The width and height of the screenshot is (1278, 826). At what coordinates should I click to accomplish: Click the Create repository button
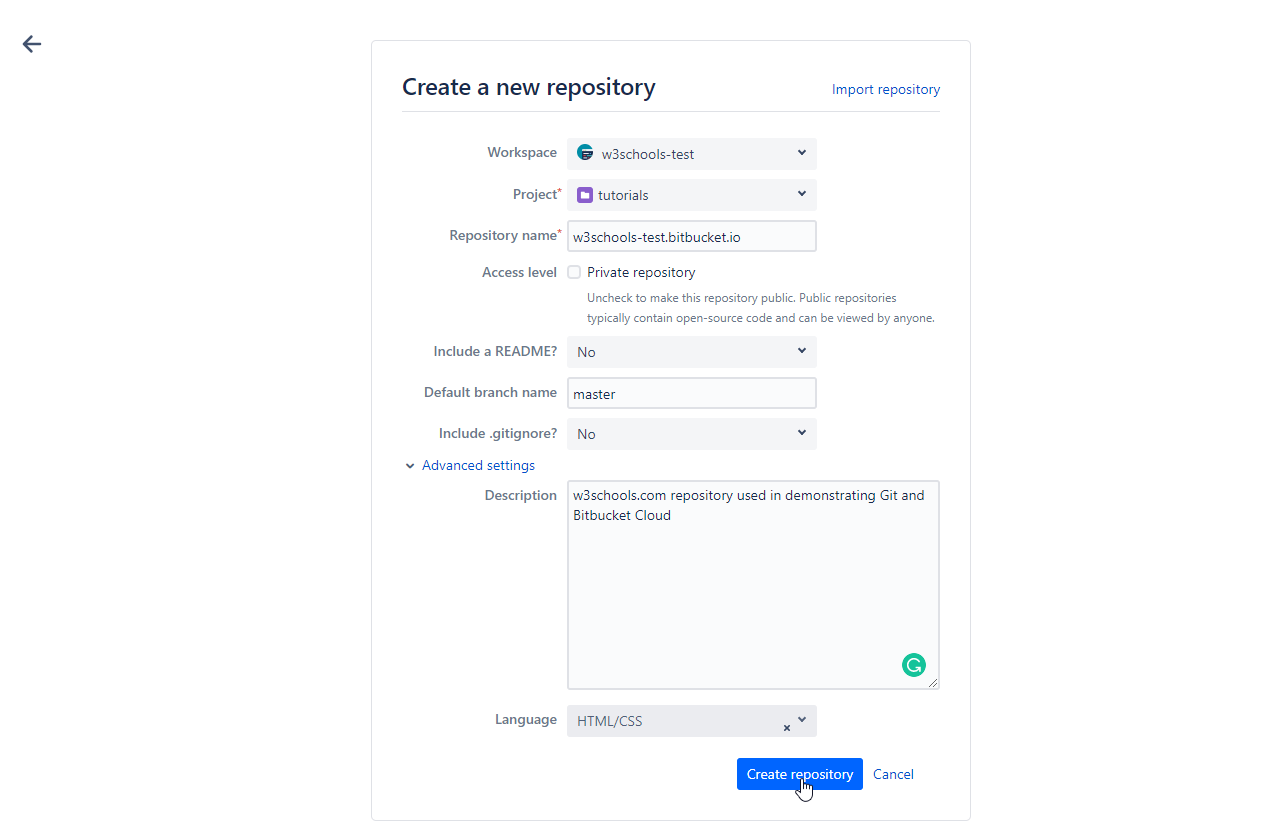799,774
